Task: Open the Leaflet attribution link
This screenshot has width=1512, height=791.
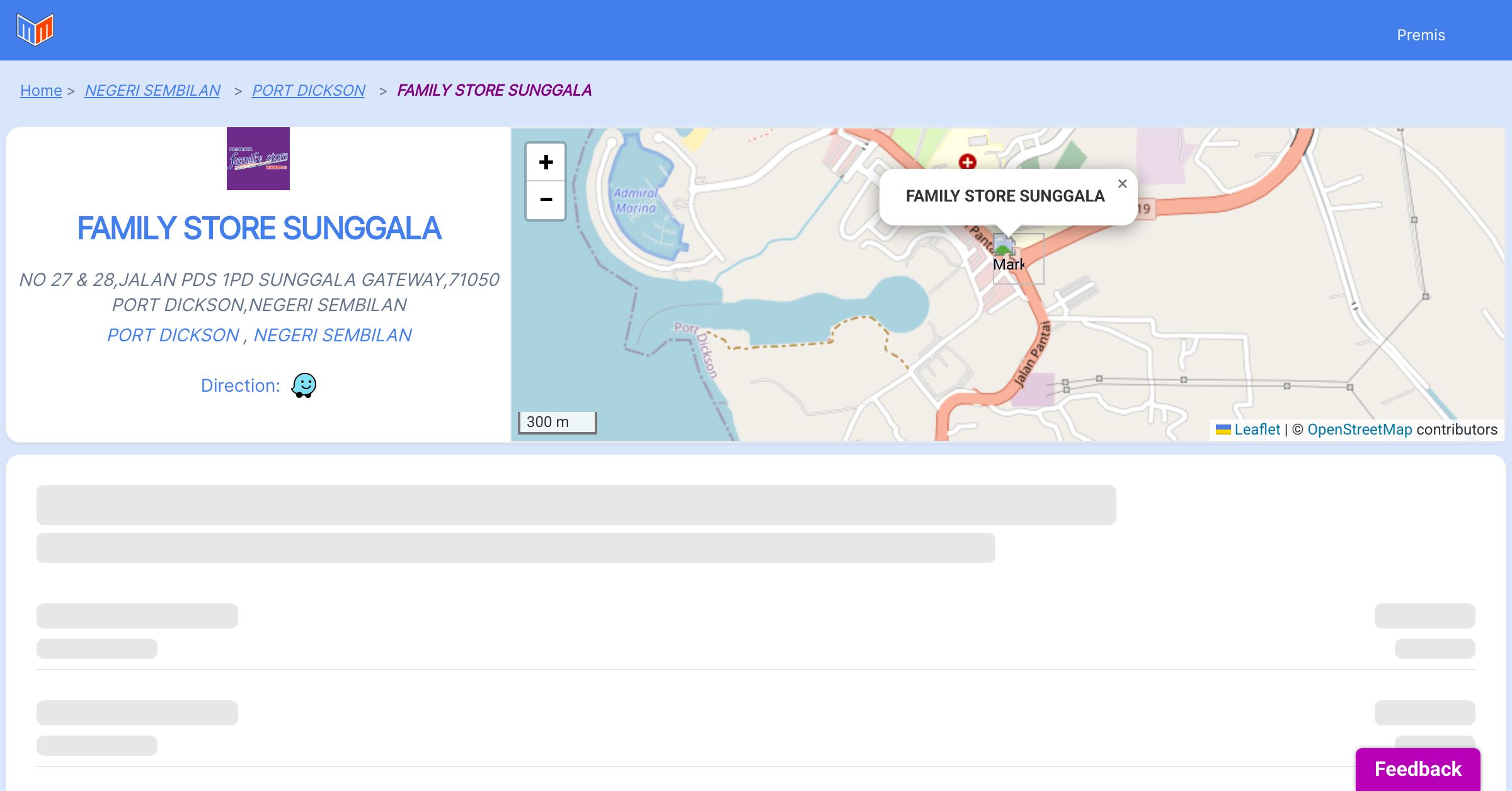Action: pos(1257,430)
